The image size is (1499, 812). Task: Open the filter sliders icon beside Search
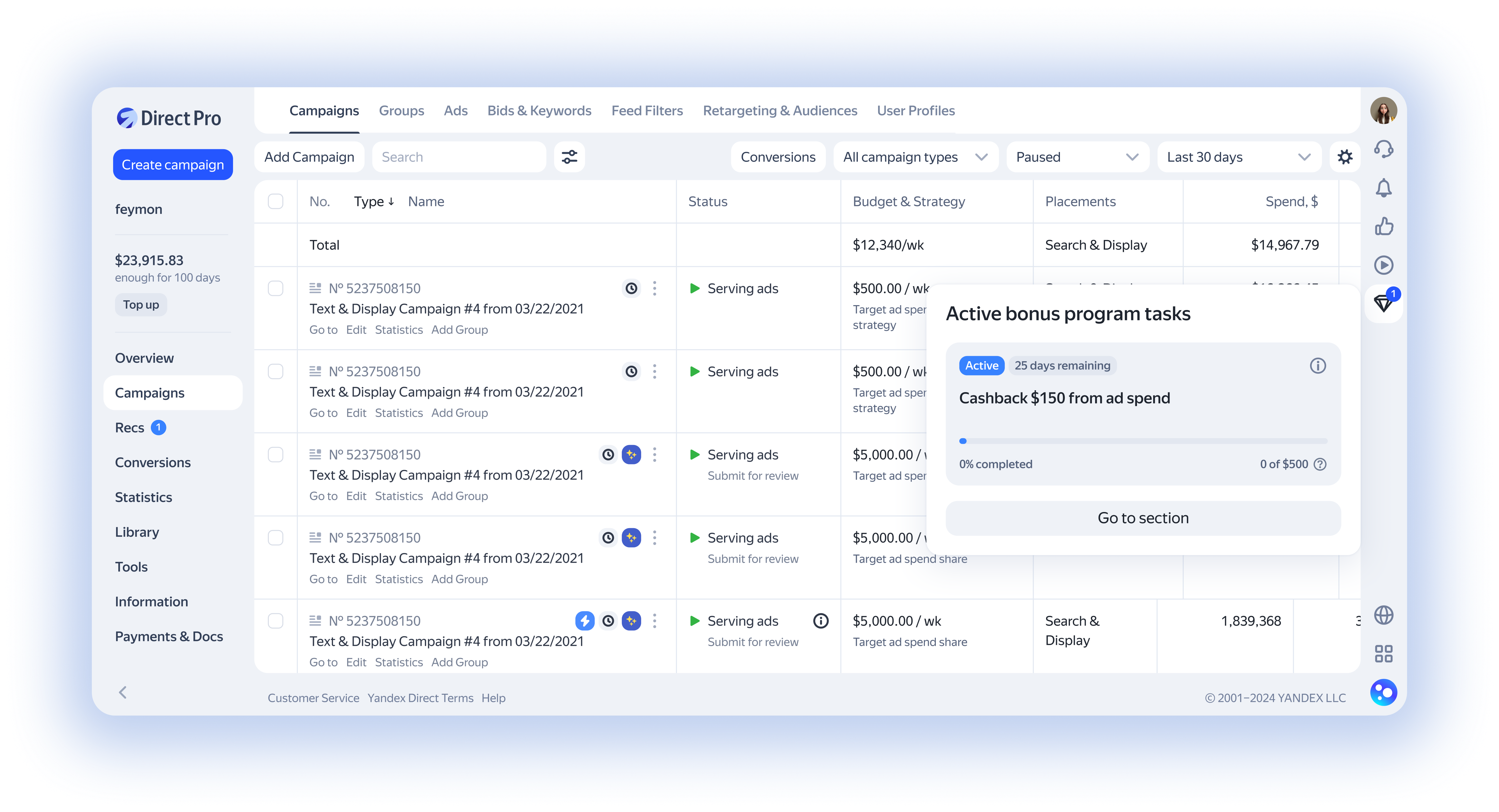tap(569, 157)
